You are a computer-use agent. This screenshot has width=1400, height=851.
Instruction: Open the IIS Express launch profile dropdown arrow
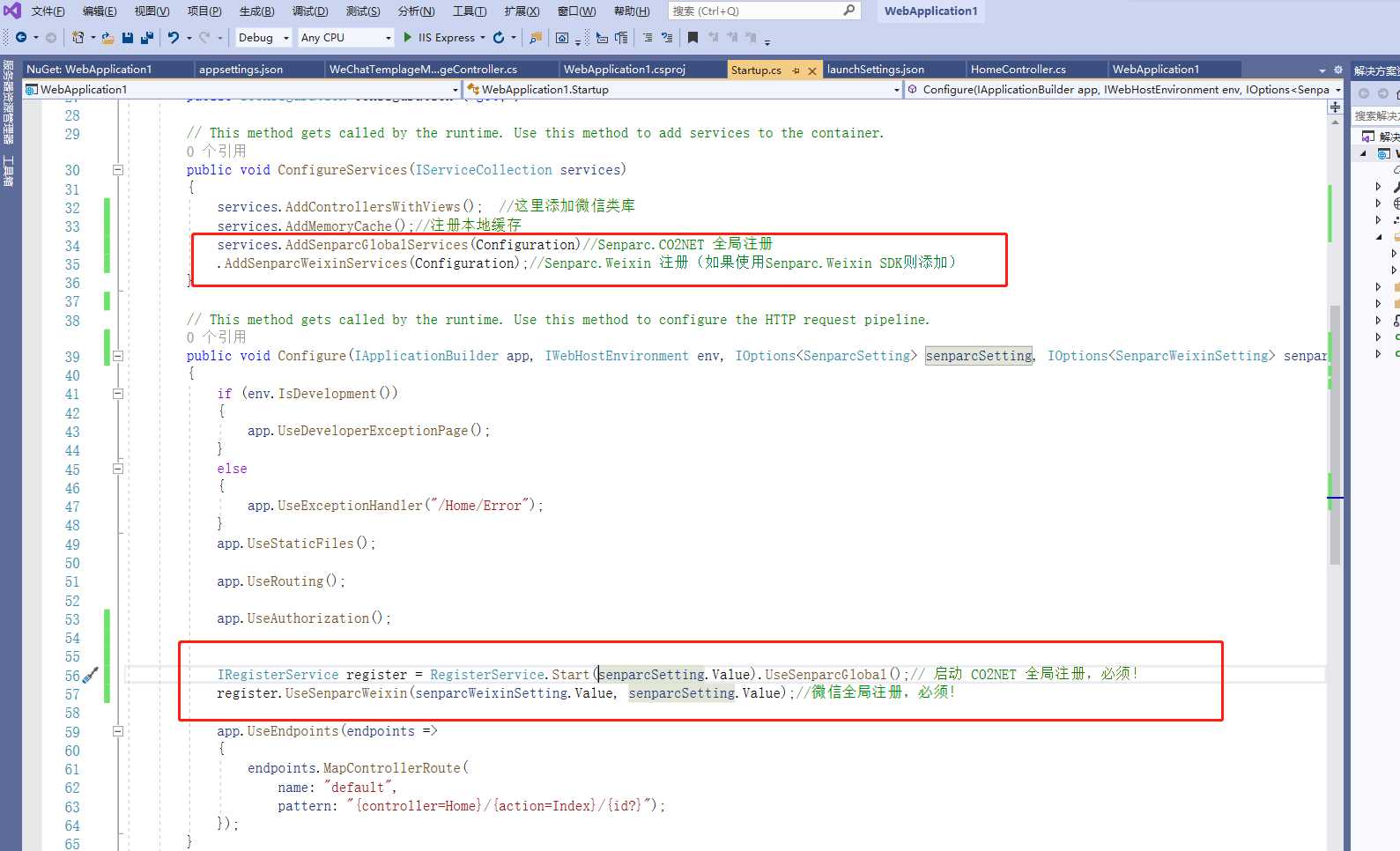(x=483, y=38)
